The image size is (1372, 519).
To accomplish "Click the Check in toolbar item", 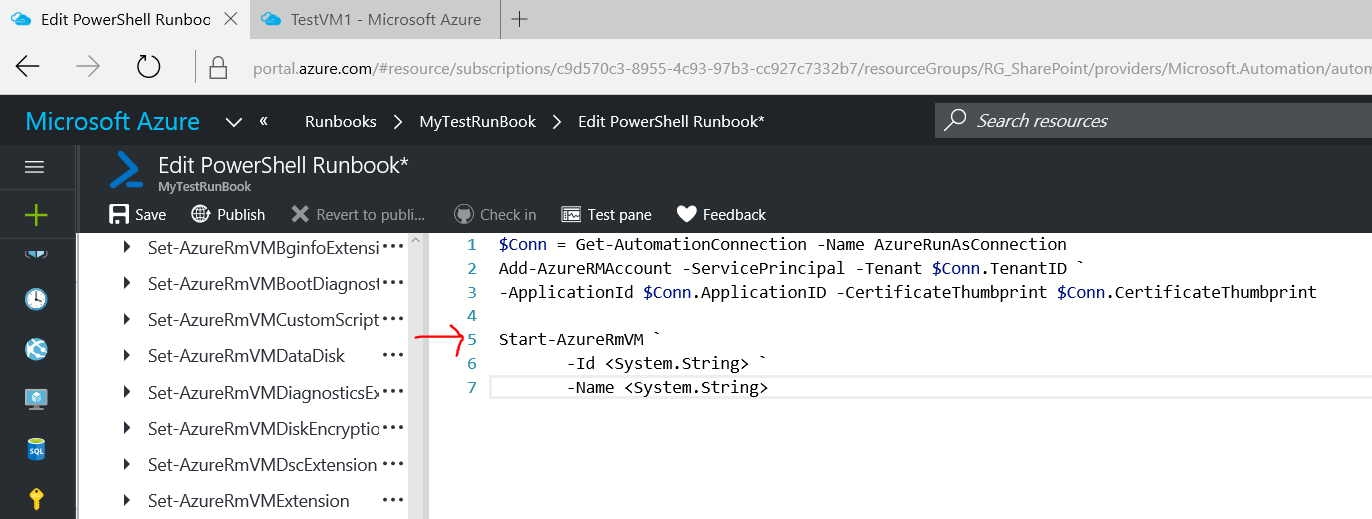I will [495, 214].
